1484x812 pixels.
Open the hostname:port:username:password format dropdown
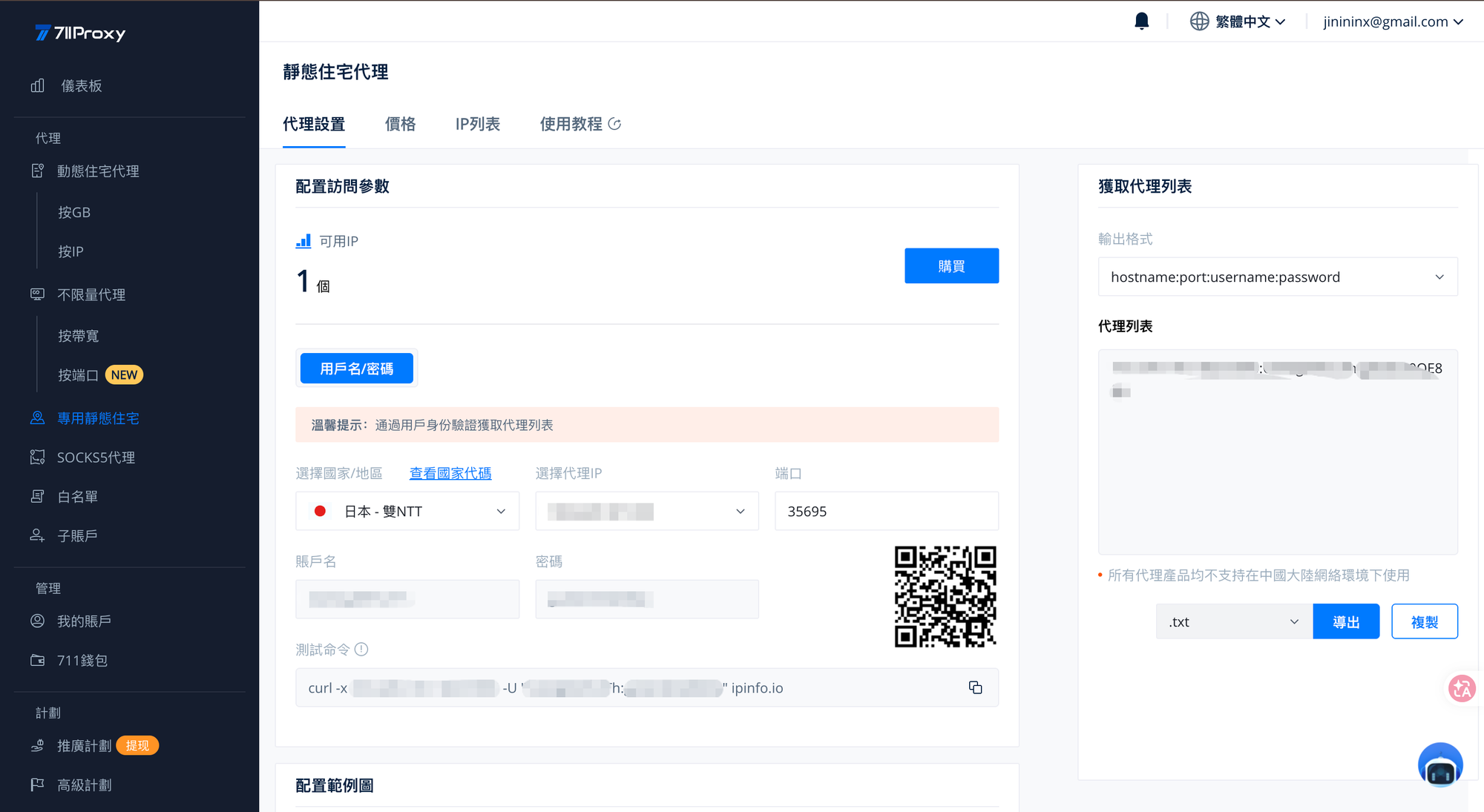click(1278, 277)
